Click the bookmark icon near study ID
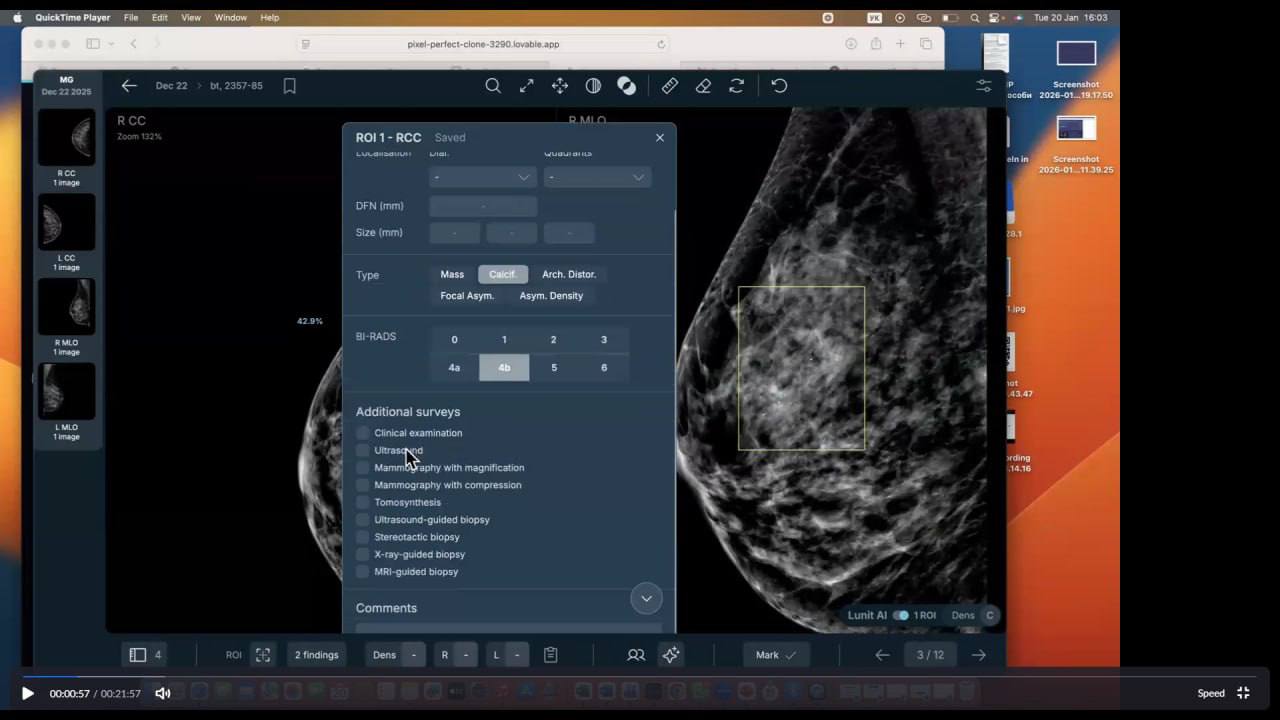 click(290, 86)
